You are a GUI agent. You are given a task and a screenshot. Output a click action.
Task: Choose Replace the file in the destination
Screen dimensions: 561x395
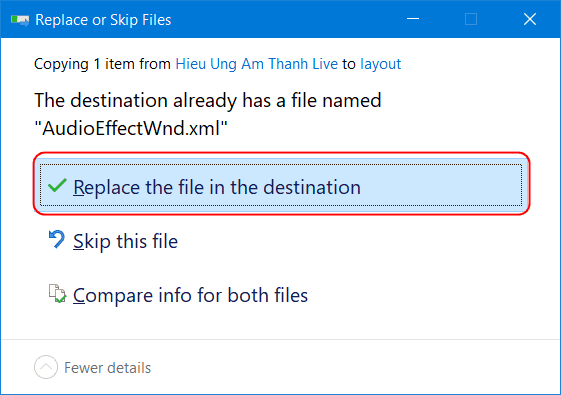281,185
